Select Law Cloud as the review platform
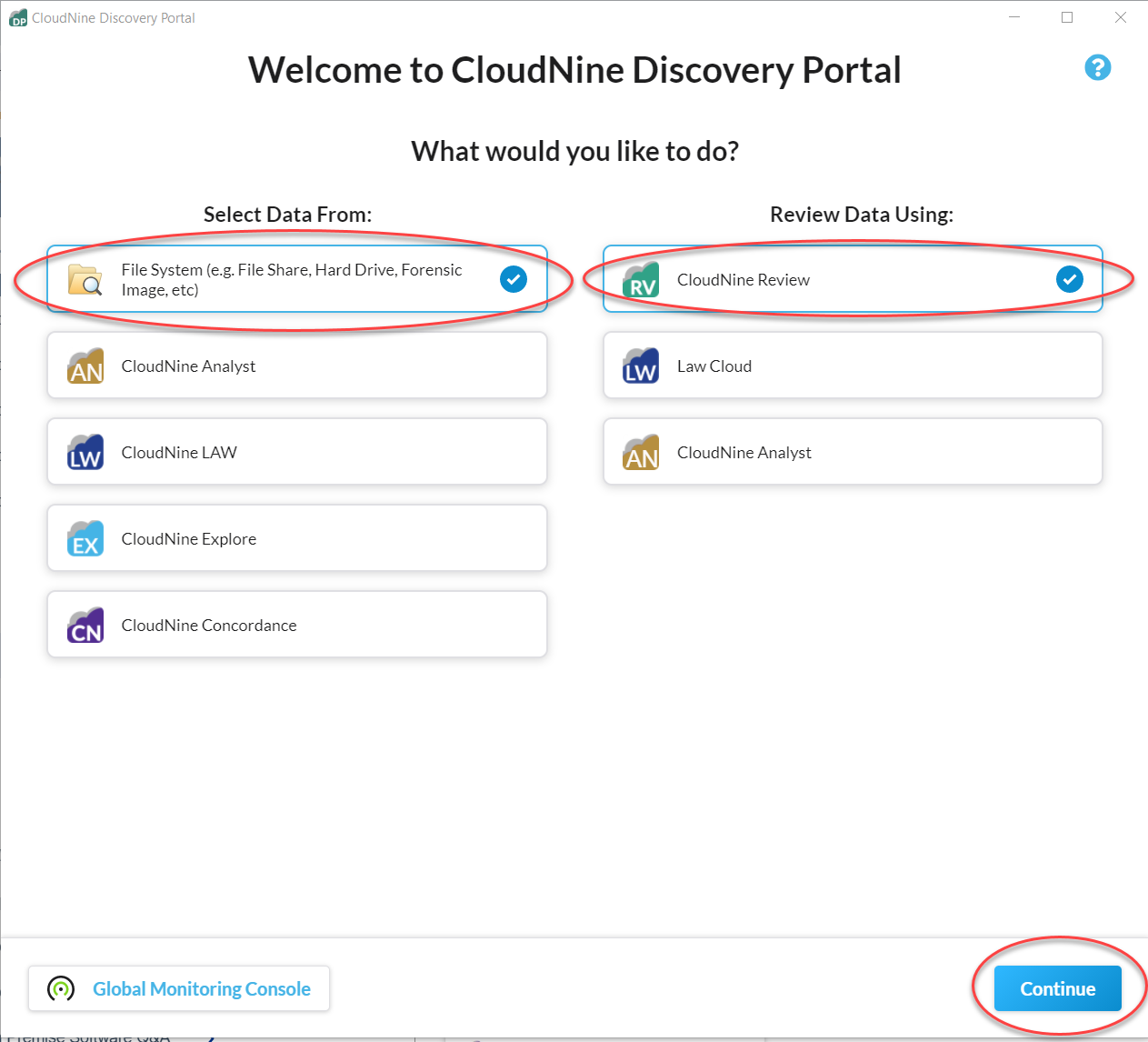Viewport: 1148px width, 1042px height. click(852, 366)
